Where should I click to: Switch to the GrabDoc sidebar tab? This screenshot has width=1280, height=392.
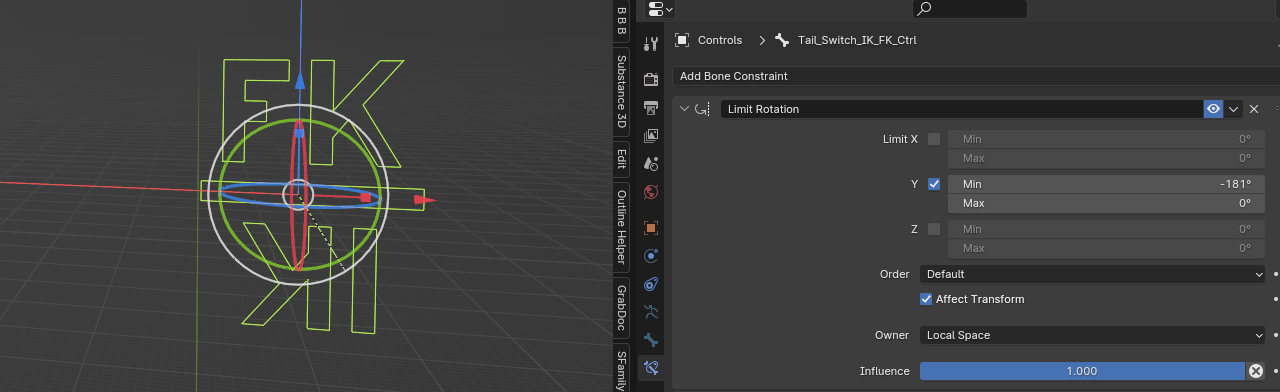pos(621,307)
